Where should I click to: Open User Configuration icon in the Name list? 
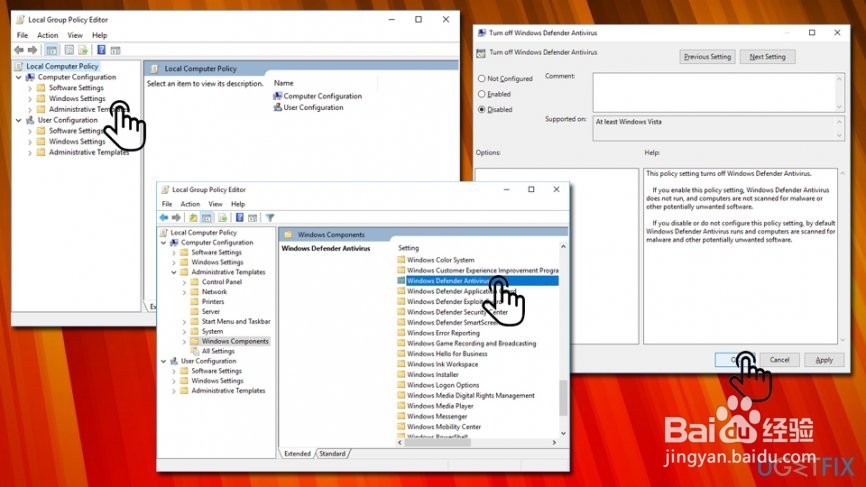pos(278,107)
